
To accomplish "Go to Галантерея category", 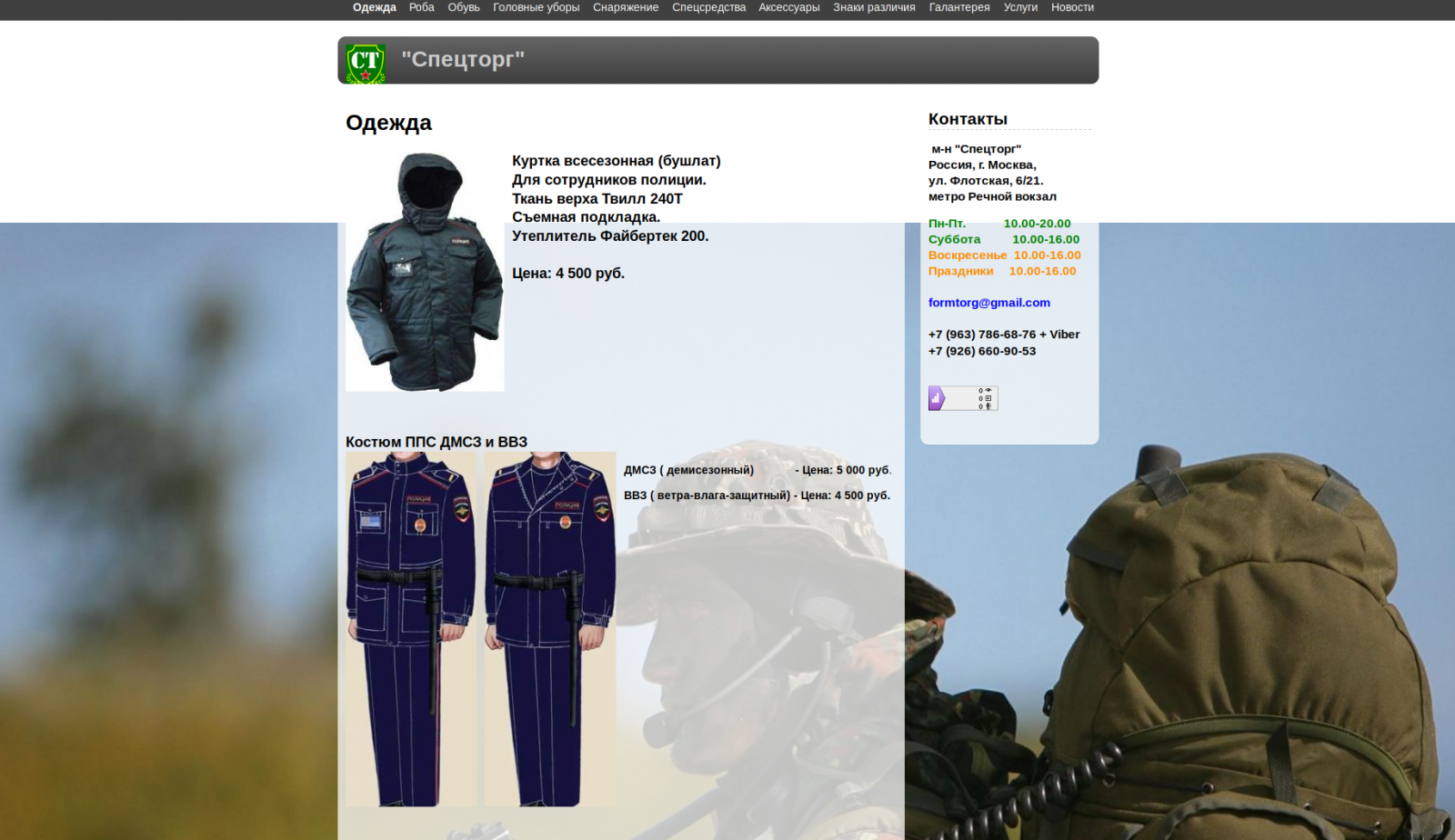I will (x=959, y=7).
